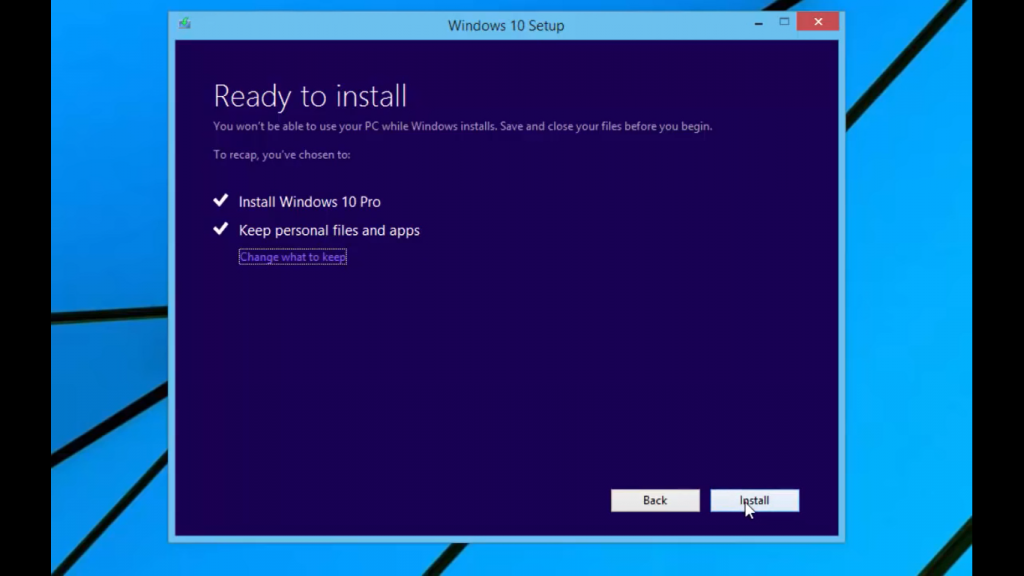Click the maximize icon on setup window

coord(785,20)
